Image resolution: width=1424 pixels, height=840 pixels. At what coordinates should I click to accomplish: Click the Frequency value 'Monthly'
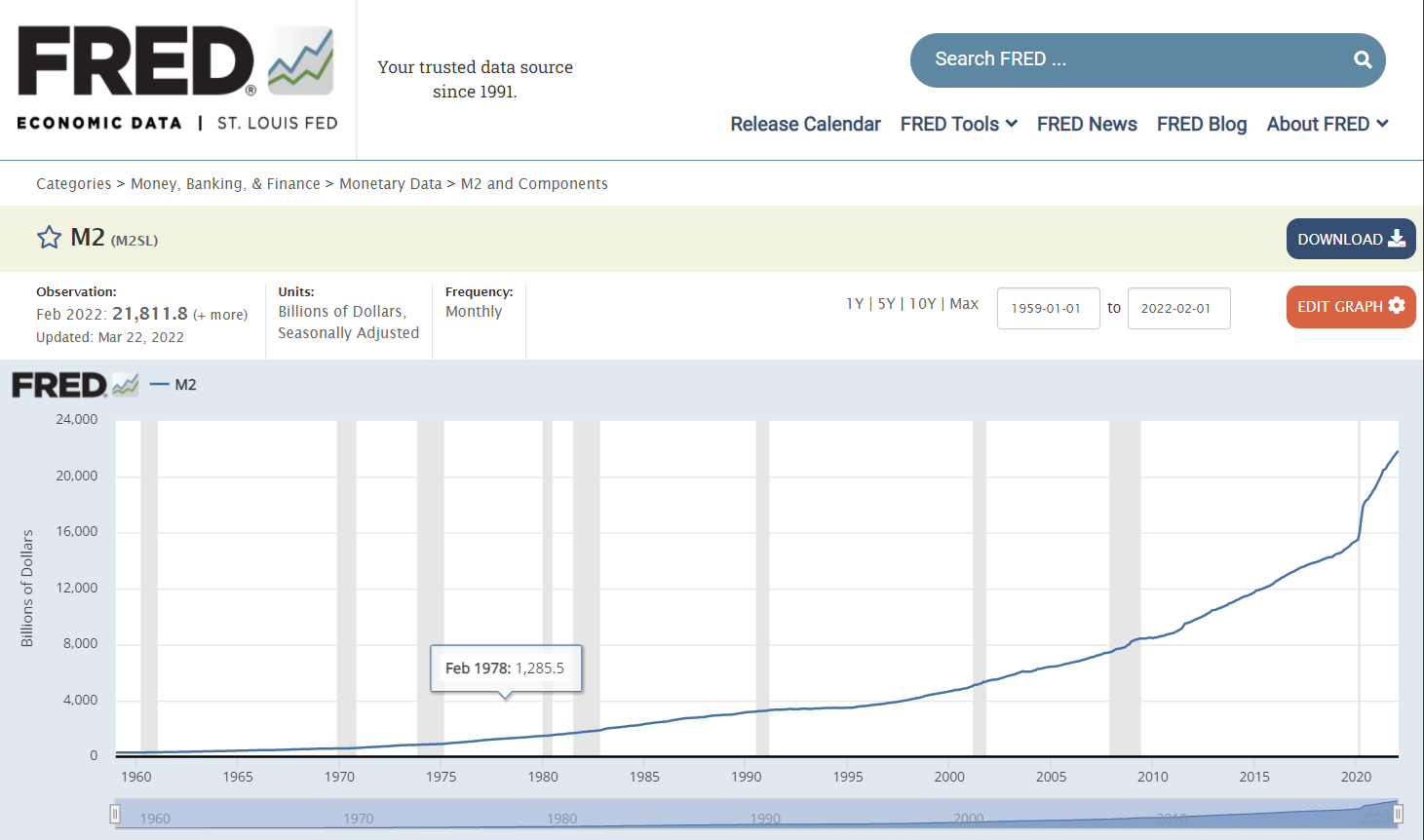coord(474,312)
